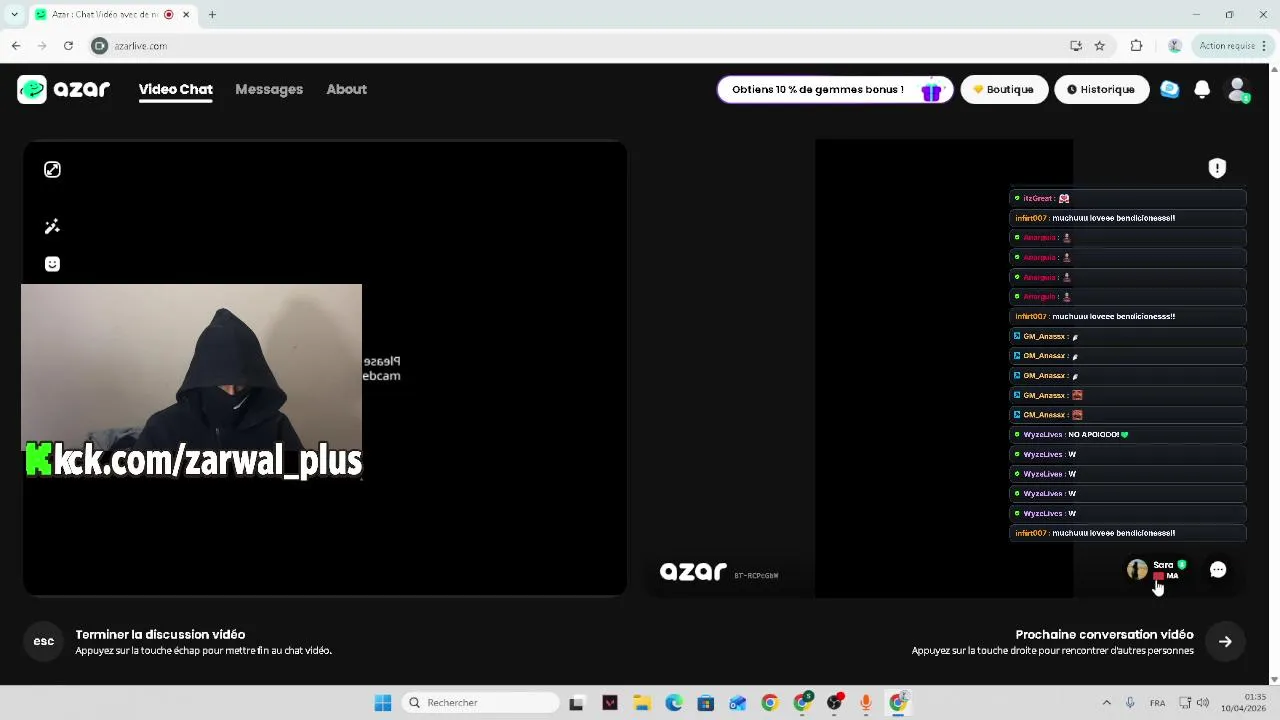Open the chat bubble icon

(x=1218, y=569)
